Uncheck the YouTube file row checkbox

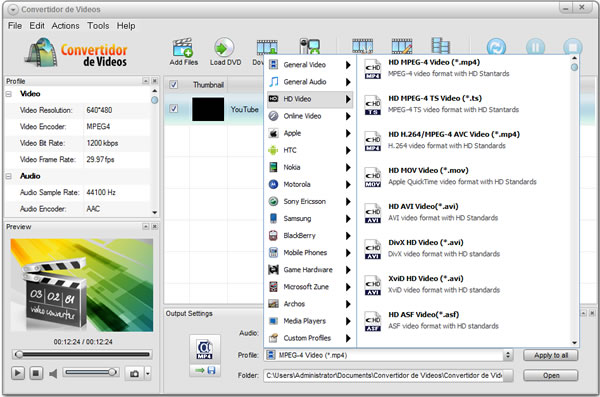click(x=174, y=109)
